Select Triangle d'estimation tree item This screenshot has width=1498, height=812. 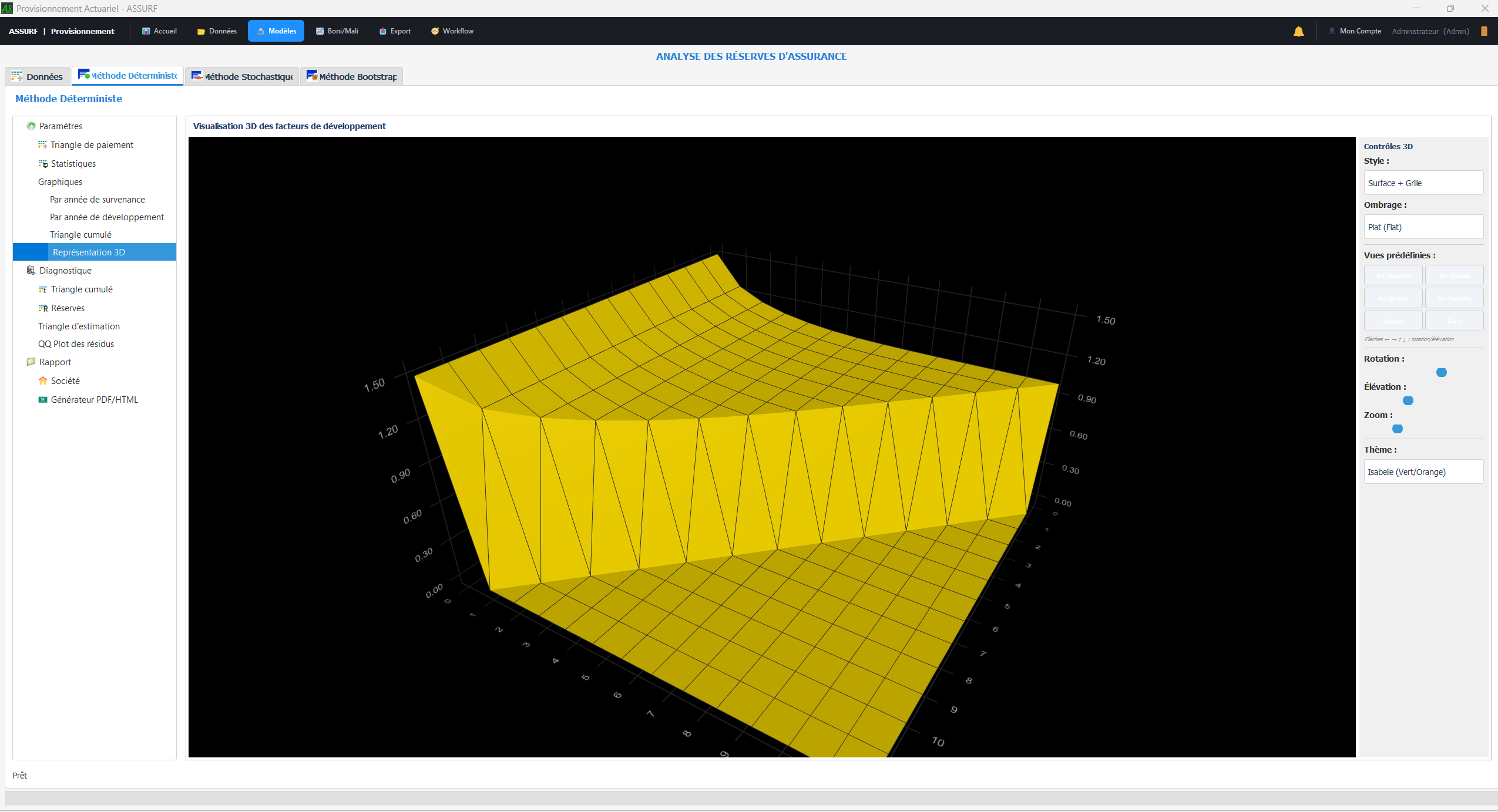pyautogui.click(x=79, y=326)
